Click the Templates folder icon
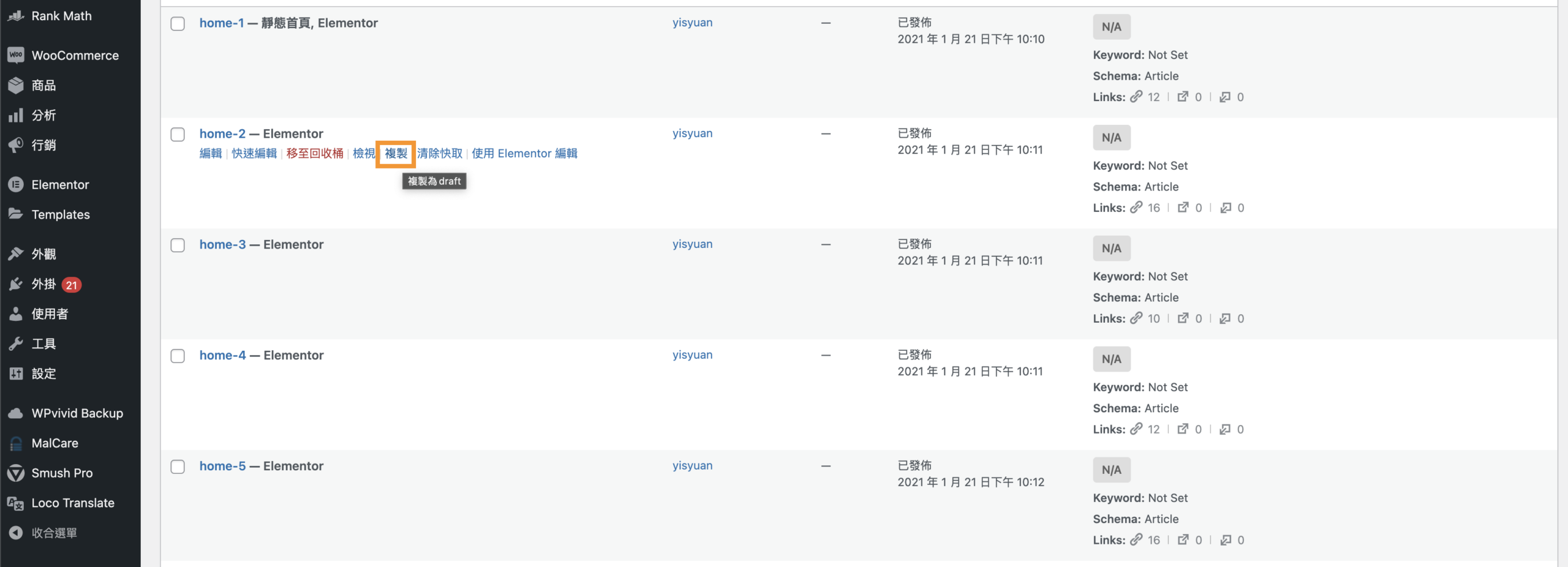This screenshot has height=567, width=1568. pyautogui.click(x=16, y=214)
